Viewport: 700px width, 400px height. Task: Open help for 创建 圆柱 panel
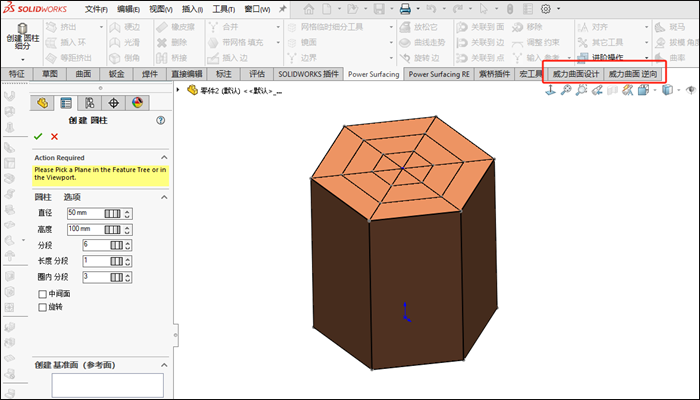pyautogui.click(x=161, y=120)
